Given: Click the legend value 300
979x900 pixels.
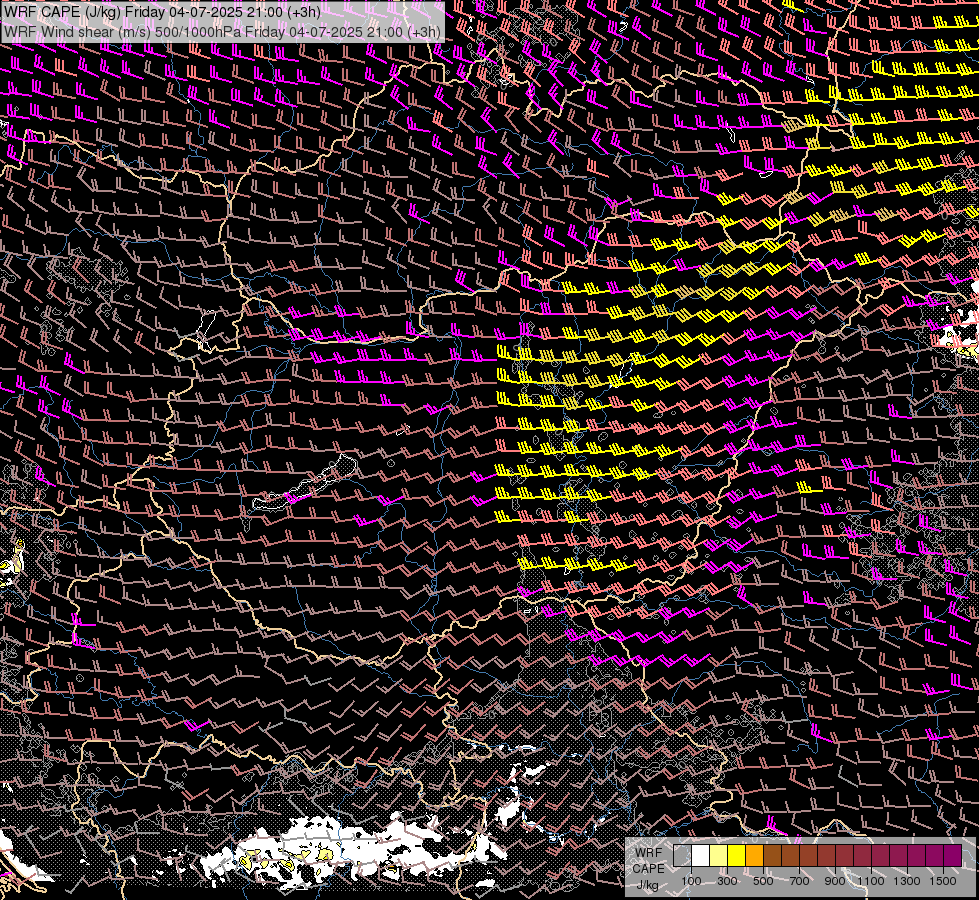Looking at the screenshot, I should pos(727,881).
